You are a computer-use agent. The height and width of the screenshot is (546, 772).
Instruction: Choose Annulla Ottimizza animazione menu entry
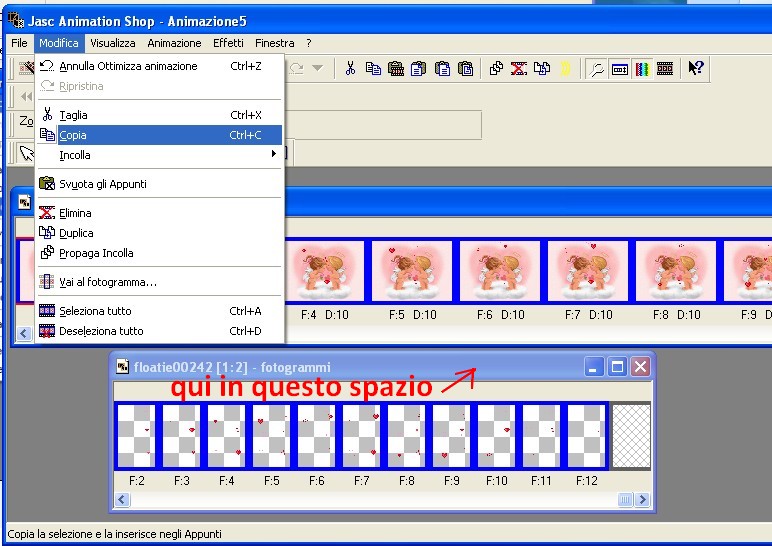pos(160,66)
